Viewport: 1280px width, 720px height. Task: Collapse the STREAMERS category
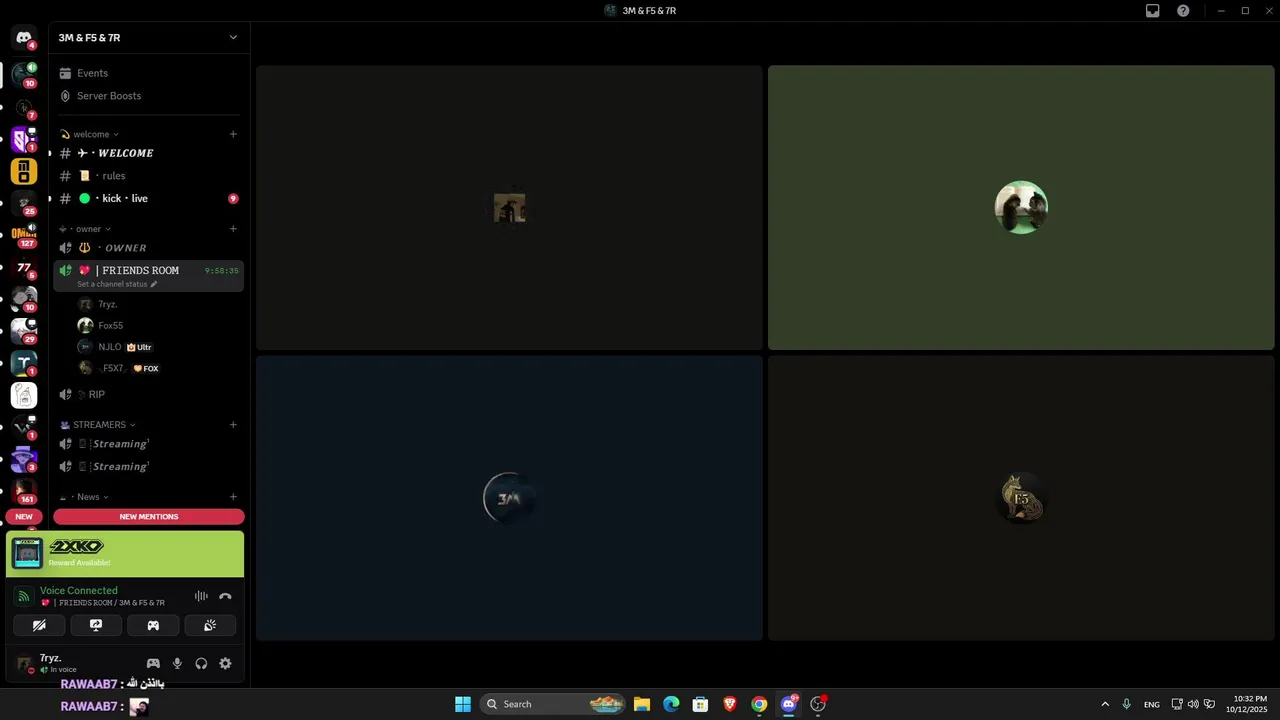click(98, 425)
